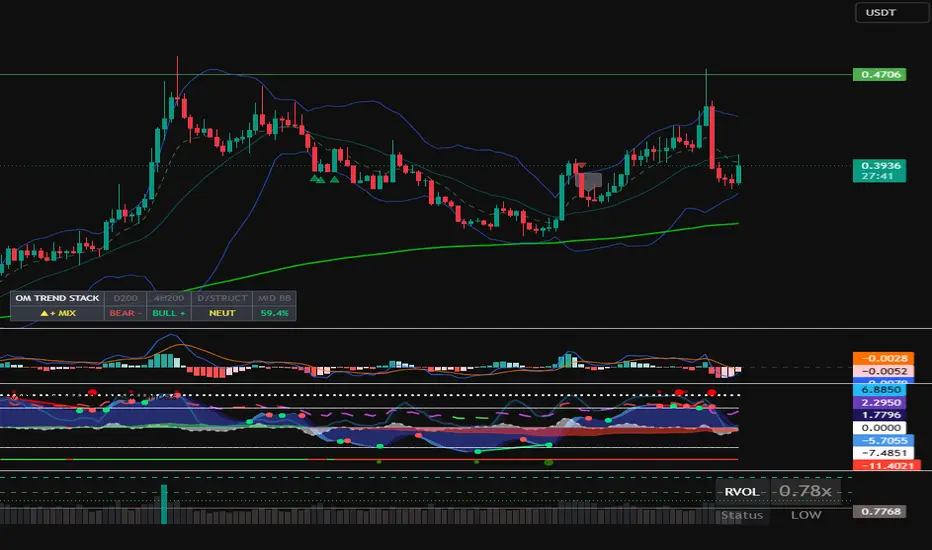Open the USDT currency selector
932x550 pixels.
point(892,12)
